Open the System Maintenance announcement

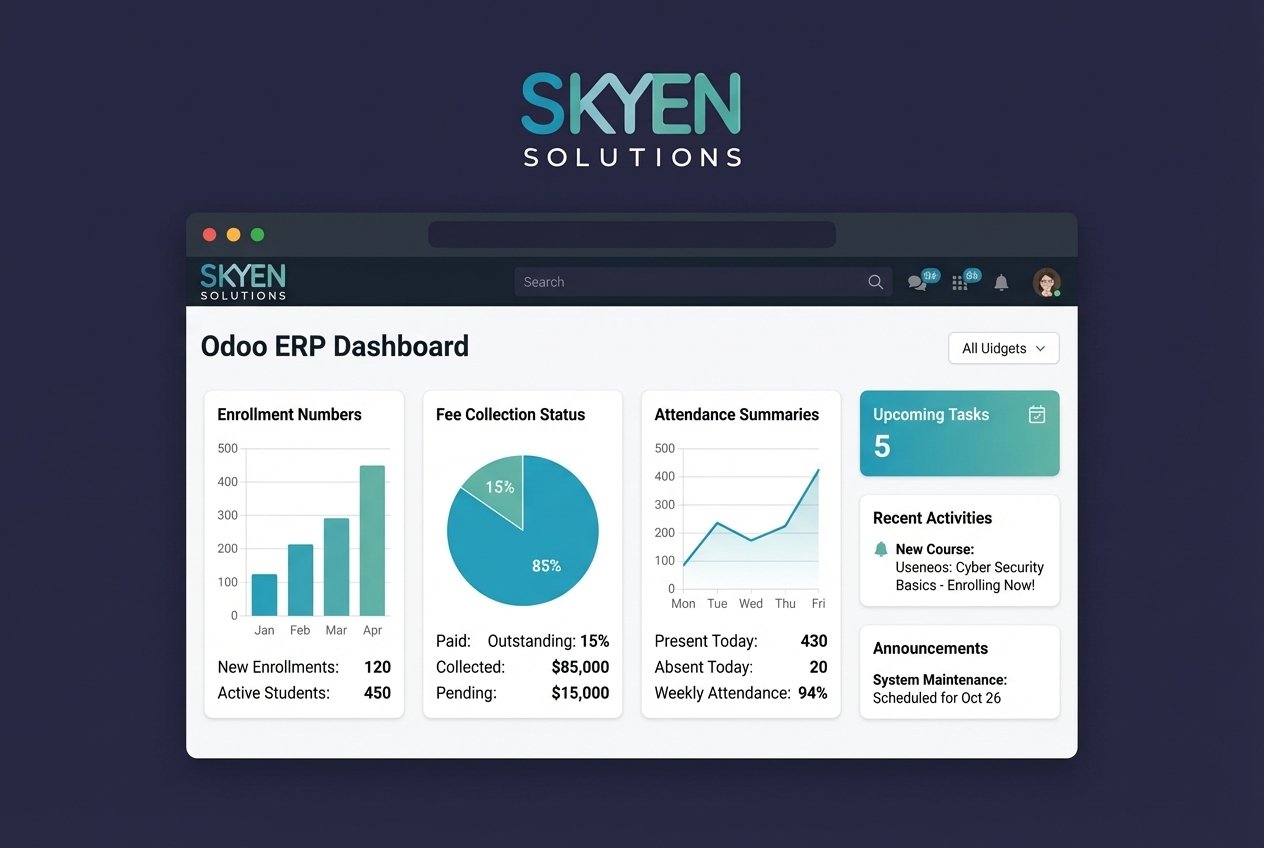[x=939, y=689]
